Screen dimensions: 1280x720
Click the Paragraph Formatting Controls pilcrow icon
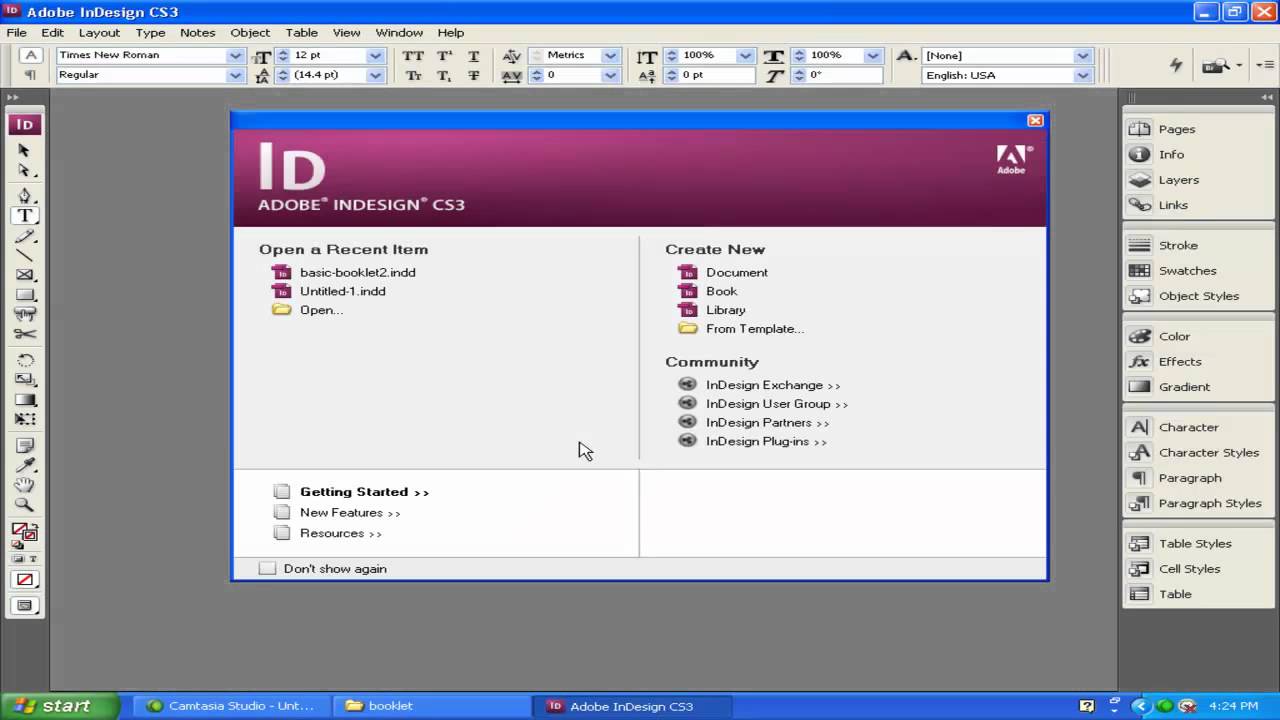coord(31,75)
